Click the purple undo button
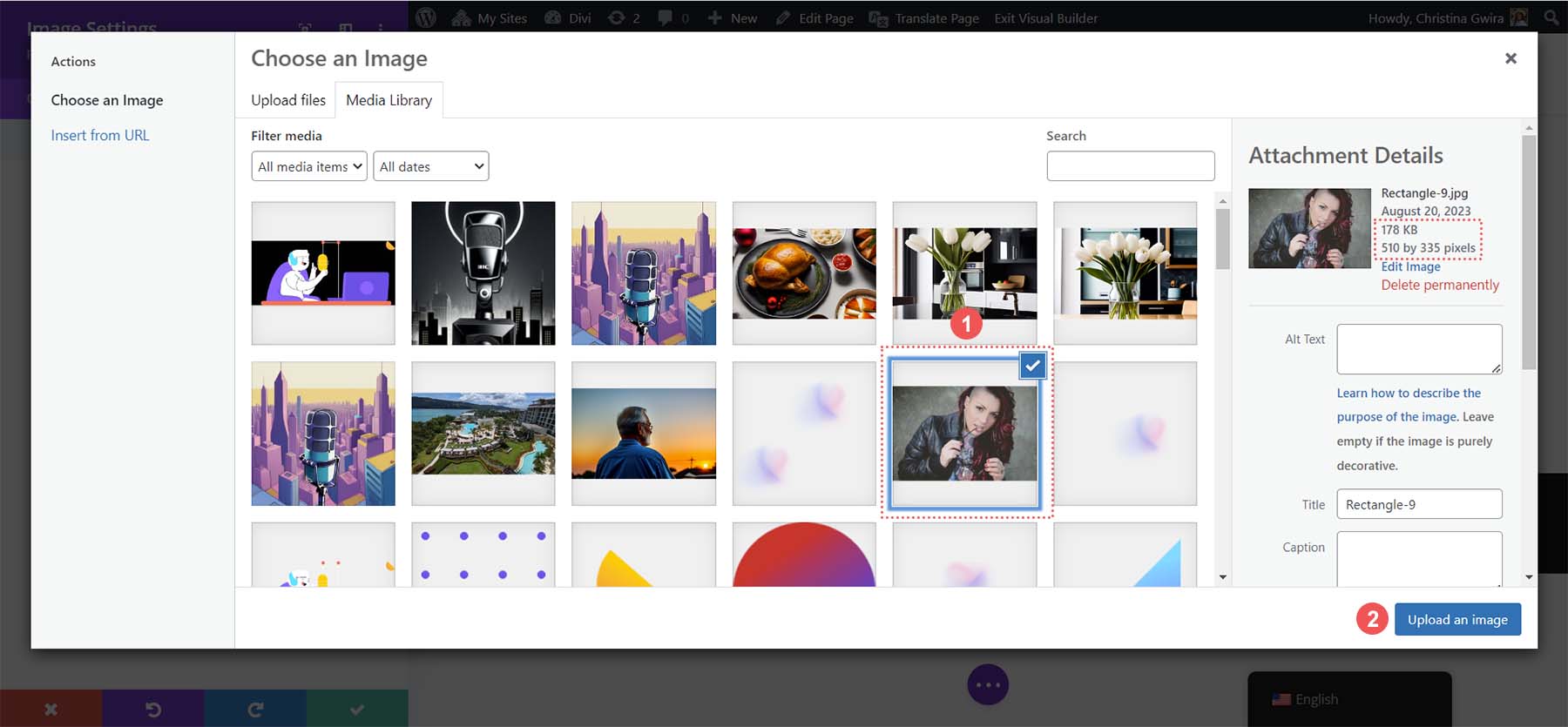The image size is (1568, 727). (153, 709)
